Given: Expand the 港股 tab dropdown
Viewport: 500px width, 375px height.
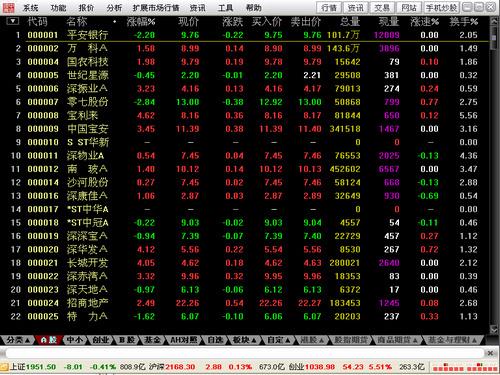Looking at the screenshot, I should click(x=312, y=340).
